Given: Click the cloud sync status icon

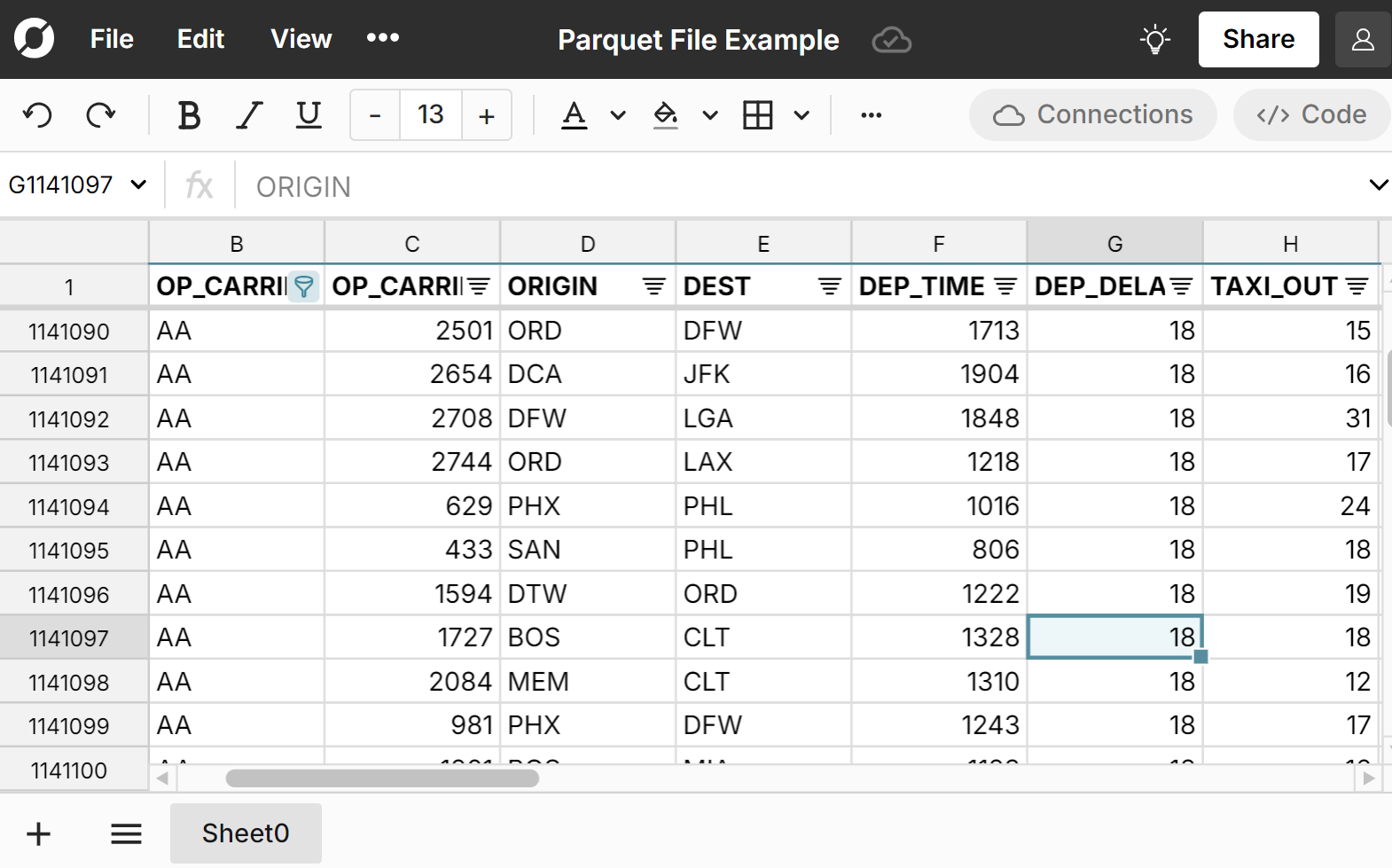Looking at the screenshot, I should pos(891,40).
